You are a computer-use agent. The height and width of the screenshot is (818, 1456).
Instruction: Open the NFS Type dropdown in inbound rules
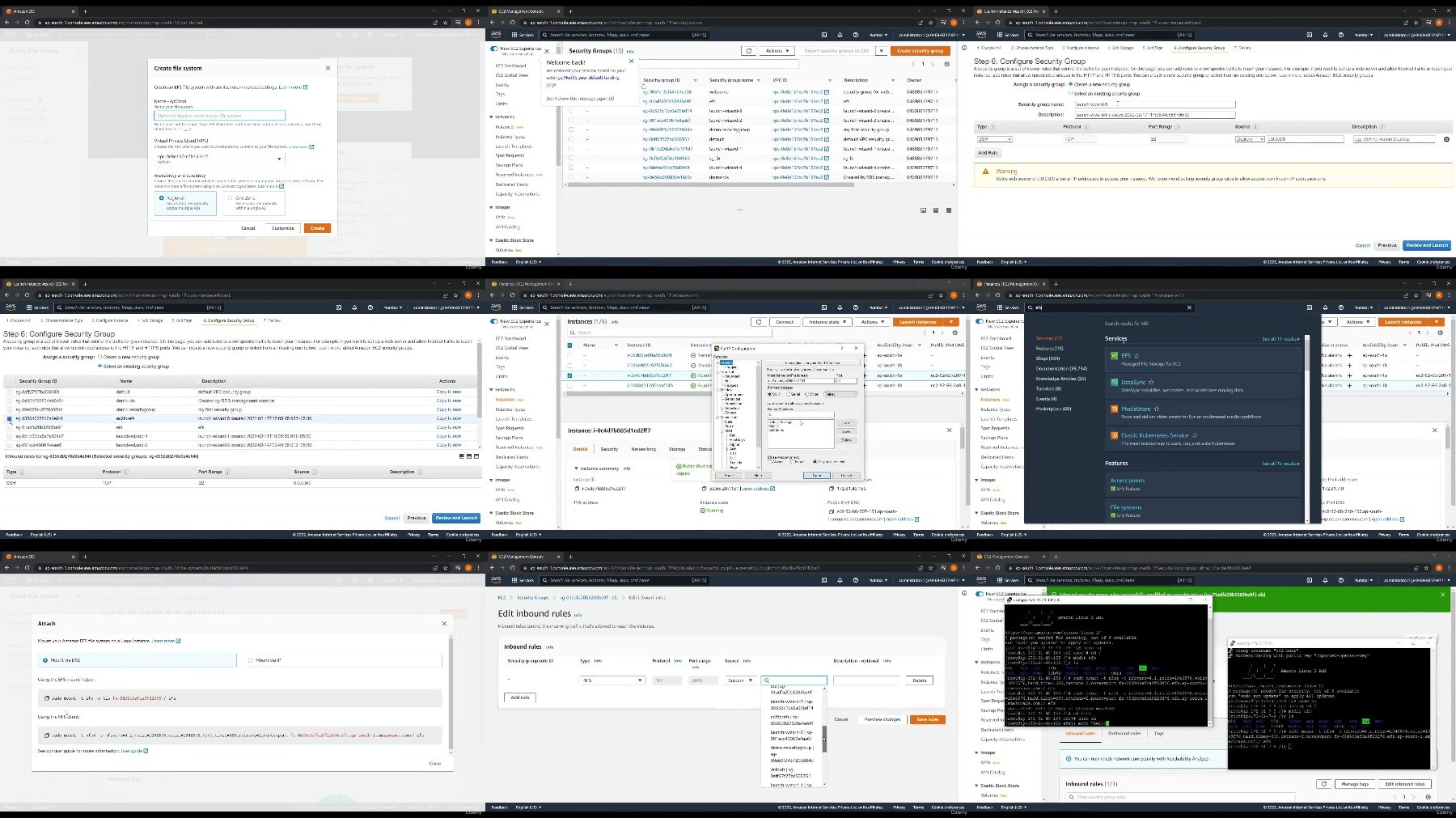[612, 680]
